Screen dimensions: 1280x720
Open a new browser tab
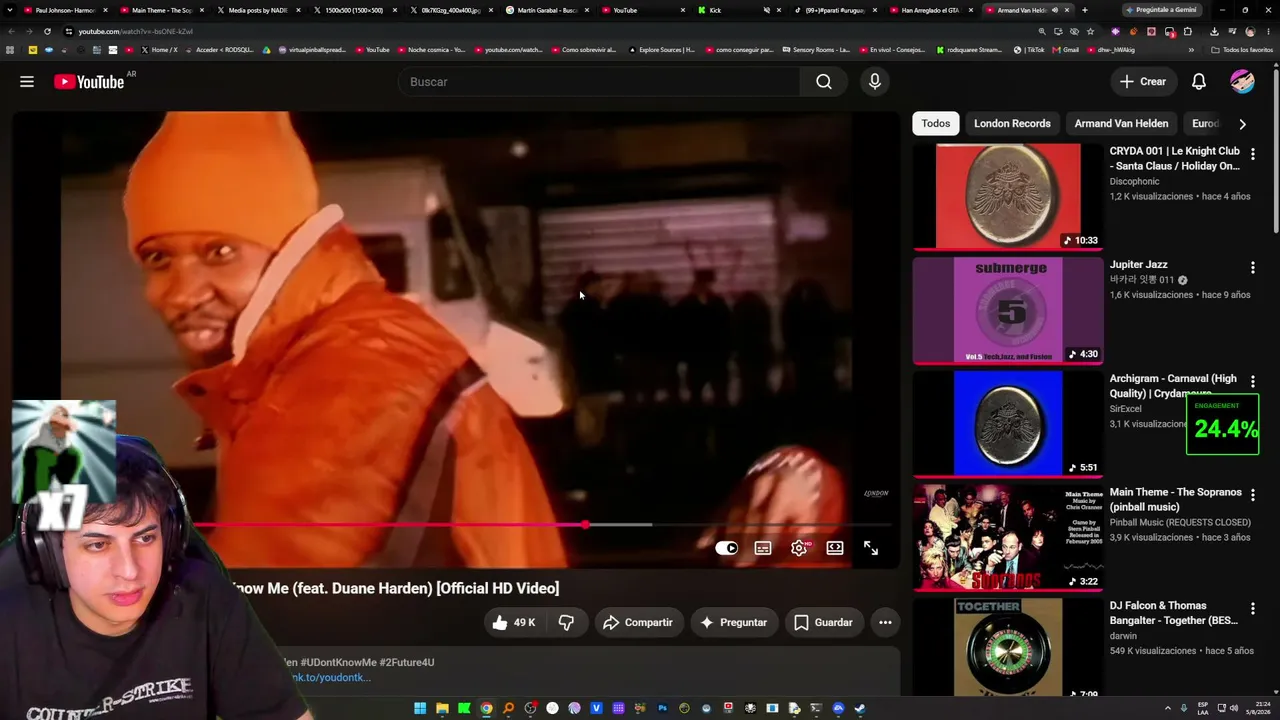pyautogui.click(x=1085, y=10)
